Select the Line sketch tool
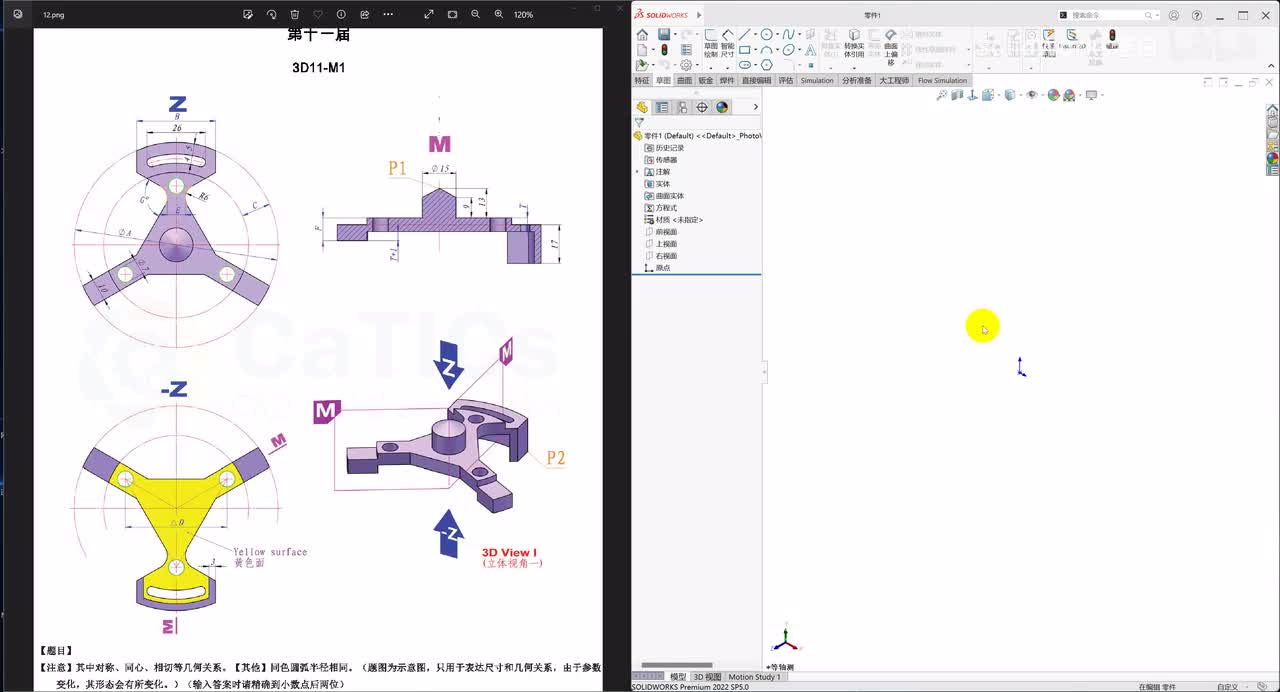The height and width of the screenshot is (692, 1280). coord(744,35)
